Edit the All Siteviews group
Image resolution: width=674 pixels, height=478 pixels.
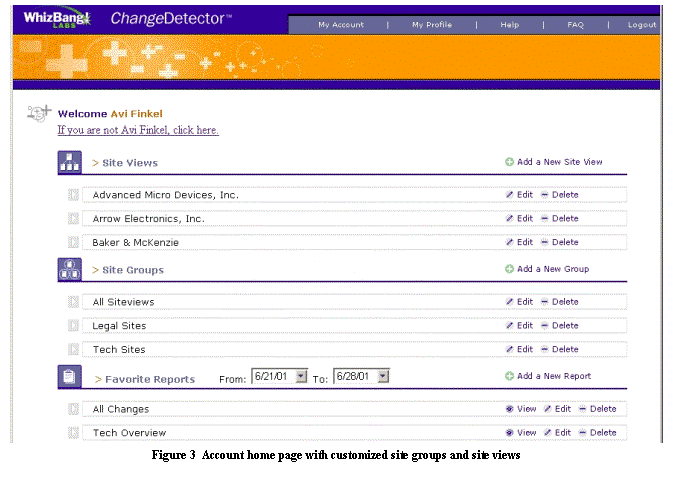[x=524, y=302]
